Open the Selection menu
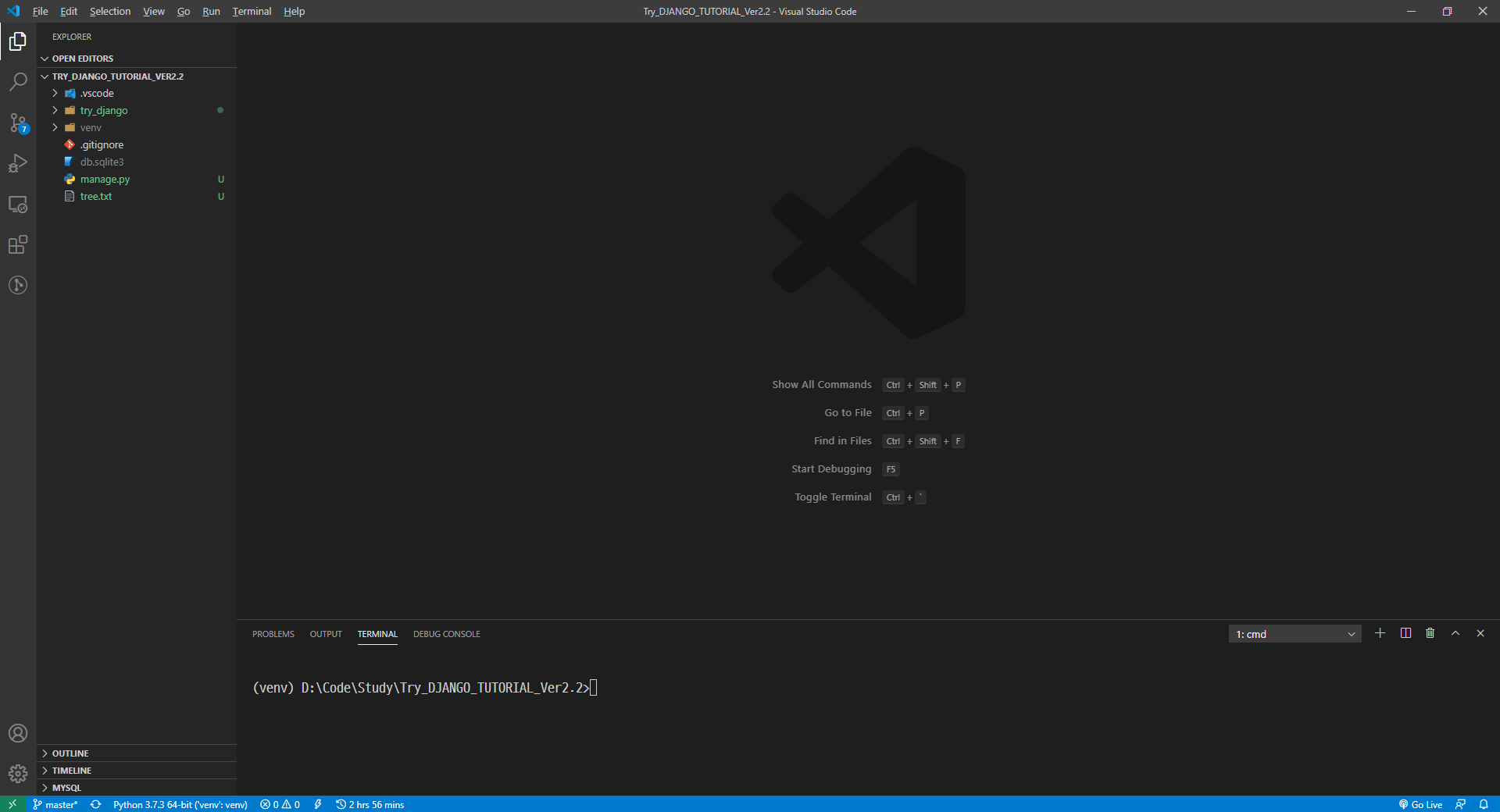 coord(110,11)
